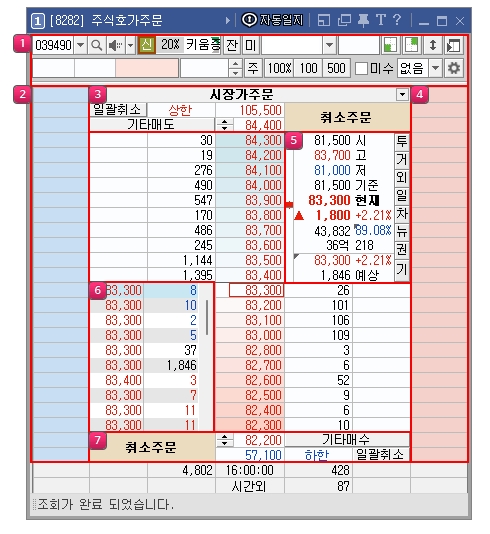Select the 일 side tab

pos(402,196)
